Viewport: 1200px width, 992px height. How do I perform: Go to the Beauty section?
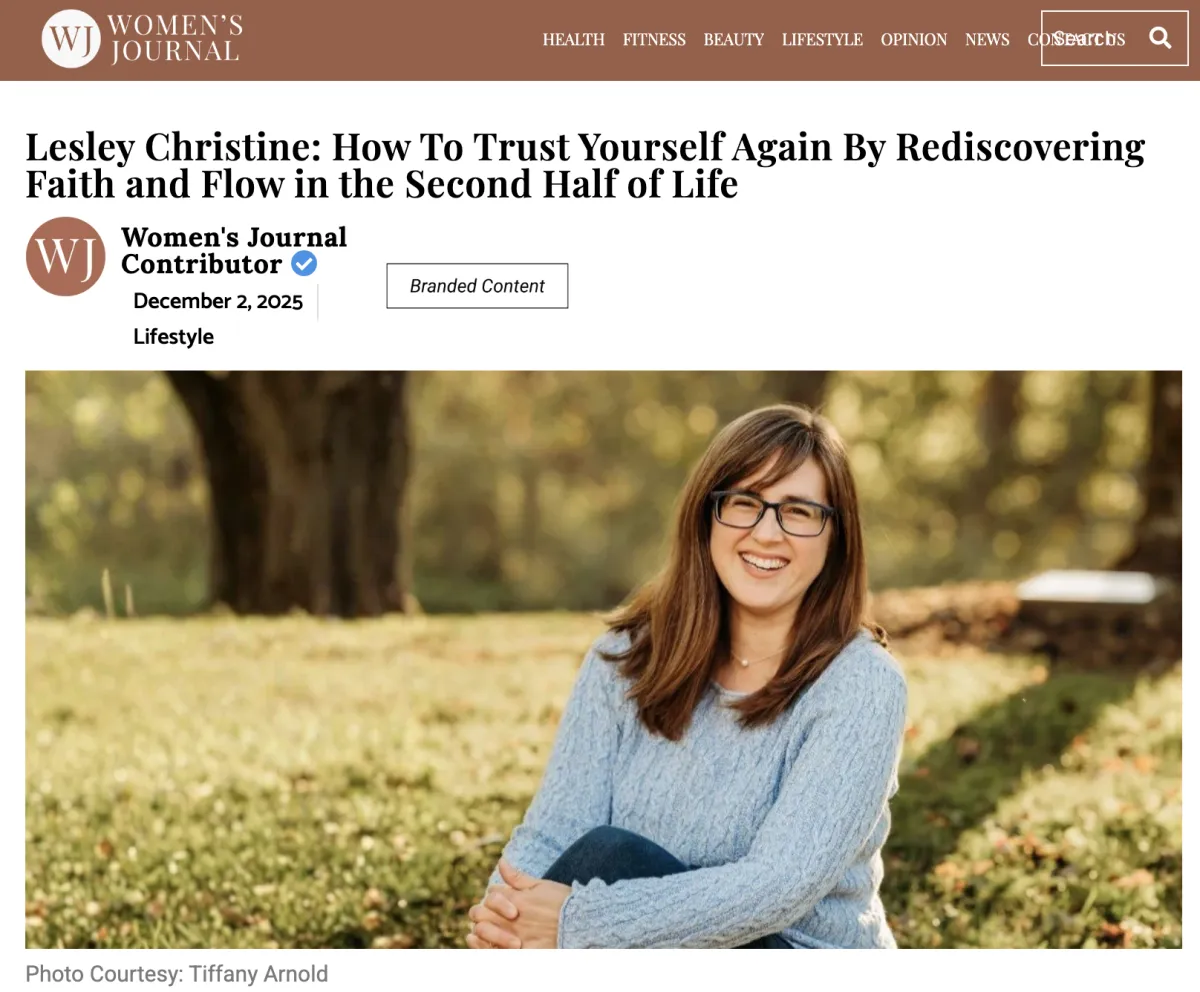[x=733, y=39]
